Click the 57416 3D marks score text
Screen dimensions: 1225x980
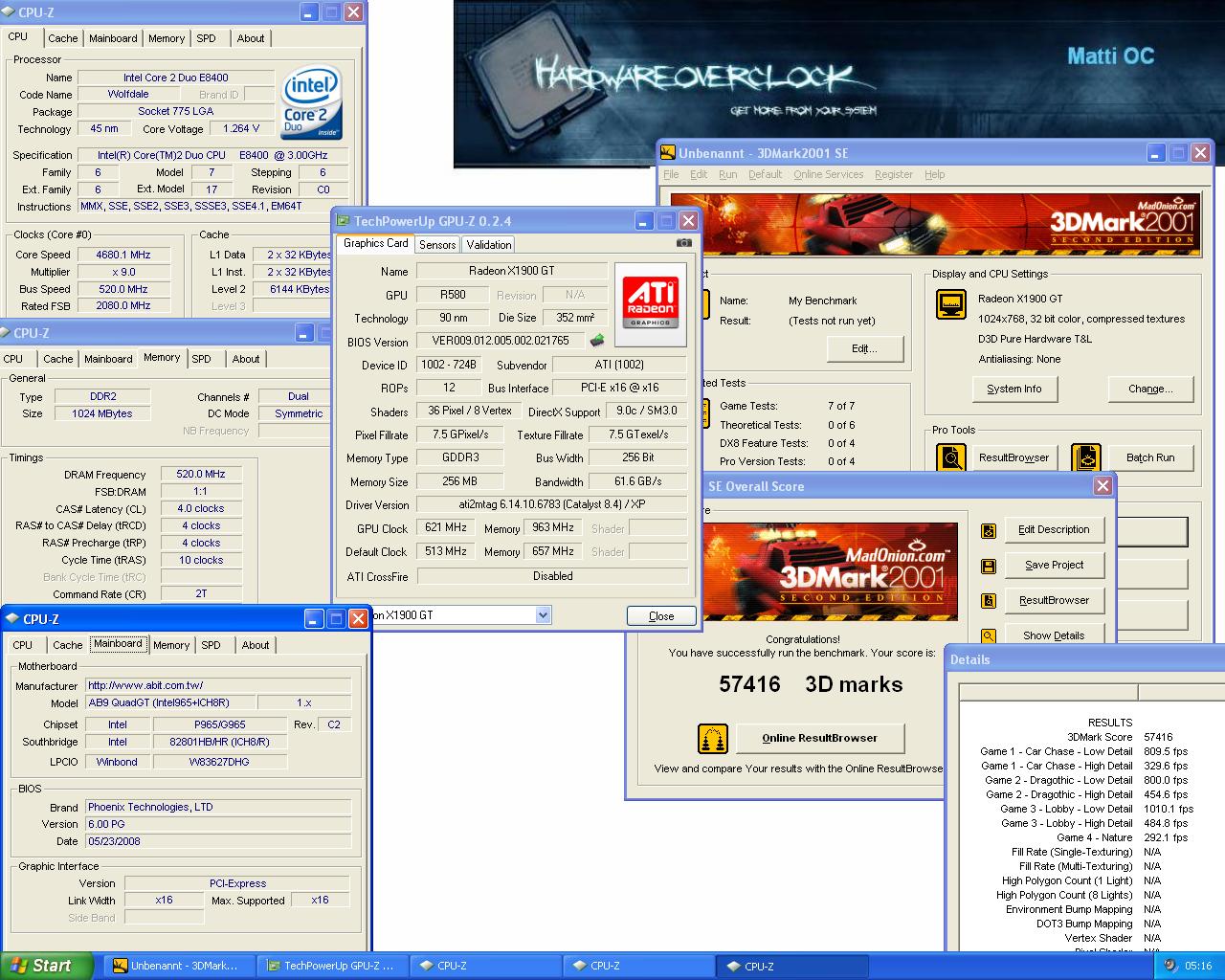(x=811, y=684)
